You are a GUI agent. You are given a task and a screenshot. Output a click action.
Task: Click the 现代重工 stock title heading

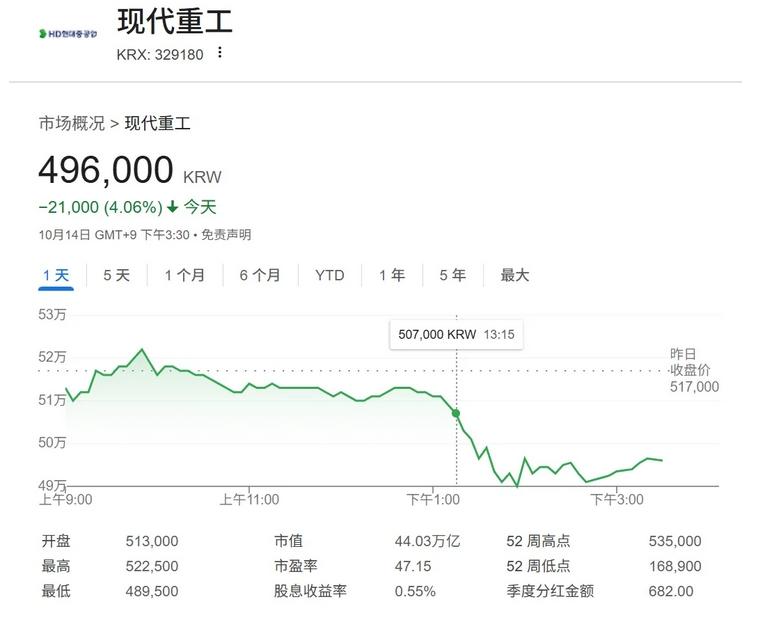174,21
